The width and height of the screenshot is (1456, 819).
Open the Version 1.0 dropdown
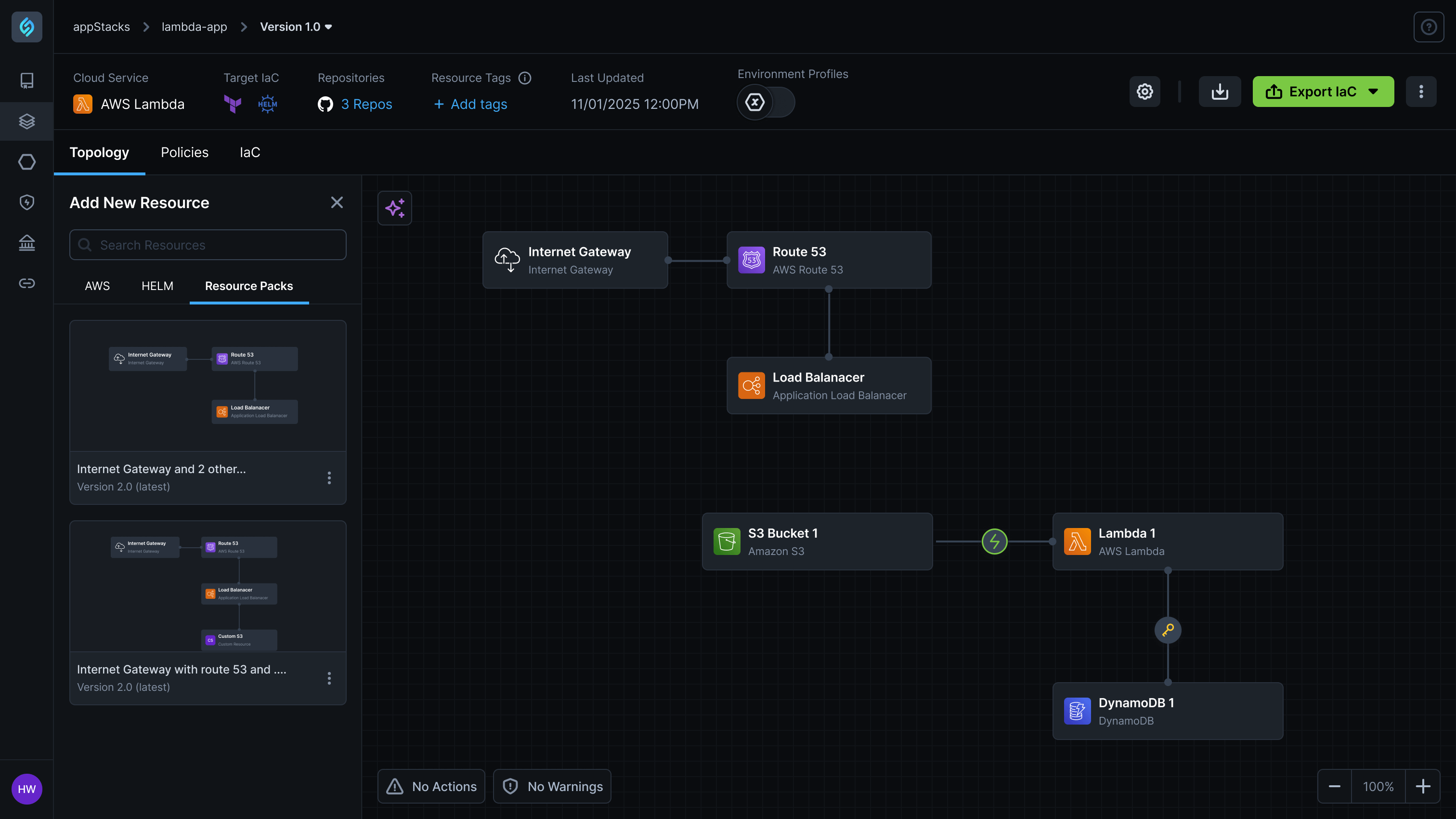point(296,26)
